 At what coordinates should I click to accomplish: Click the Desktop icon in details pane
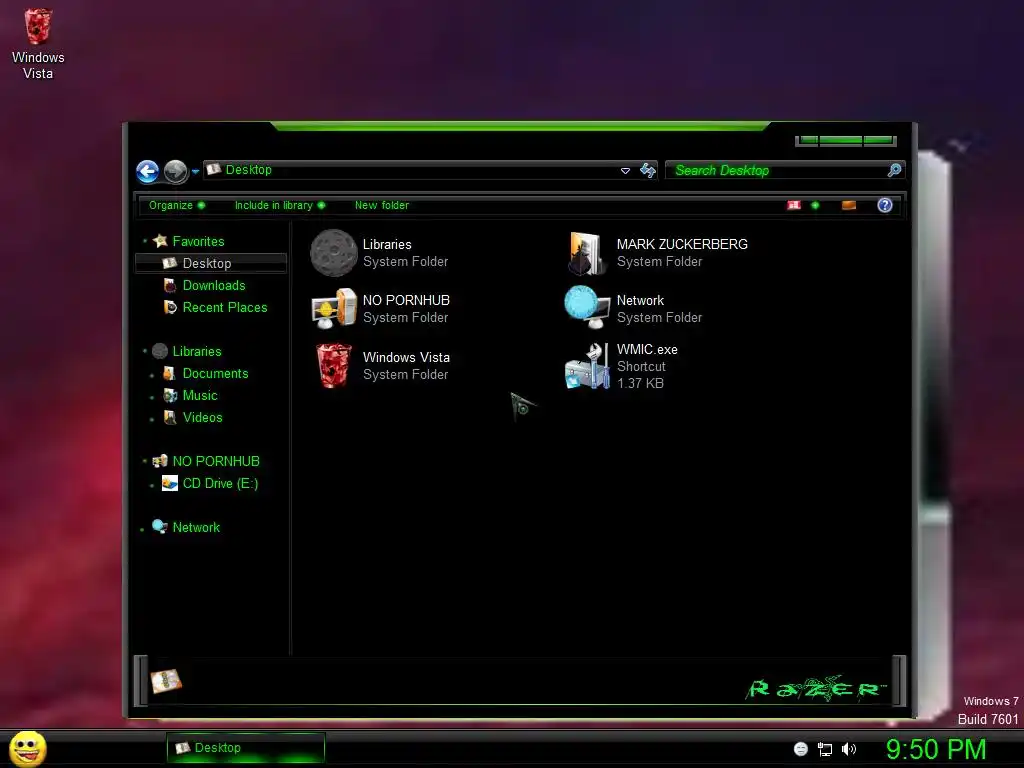pyautogui.click(x=166, y=681)
